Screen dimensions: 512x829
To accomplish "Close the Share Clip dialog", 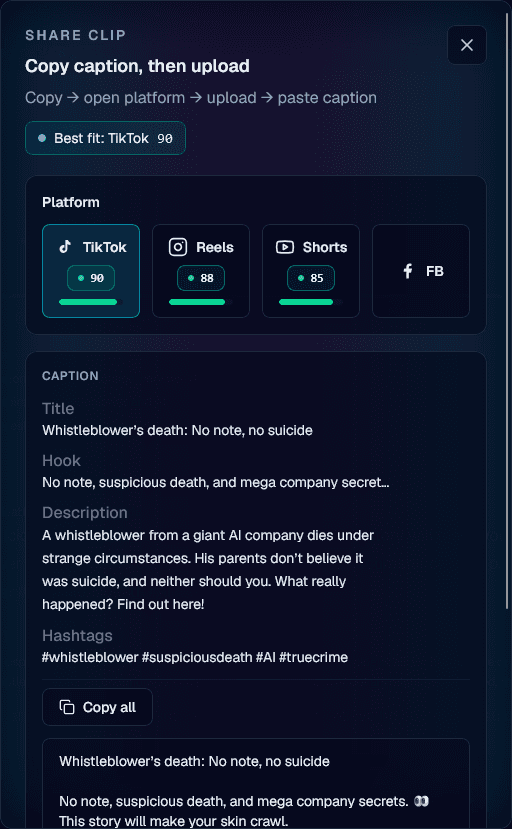I will (467, 45).
